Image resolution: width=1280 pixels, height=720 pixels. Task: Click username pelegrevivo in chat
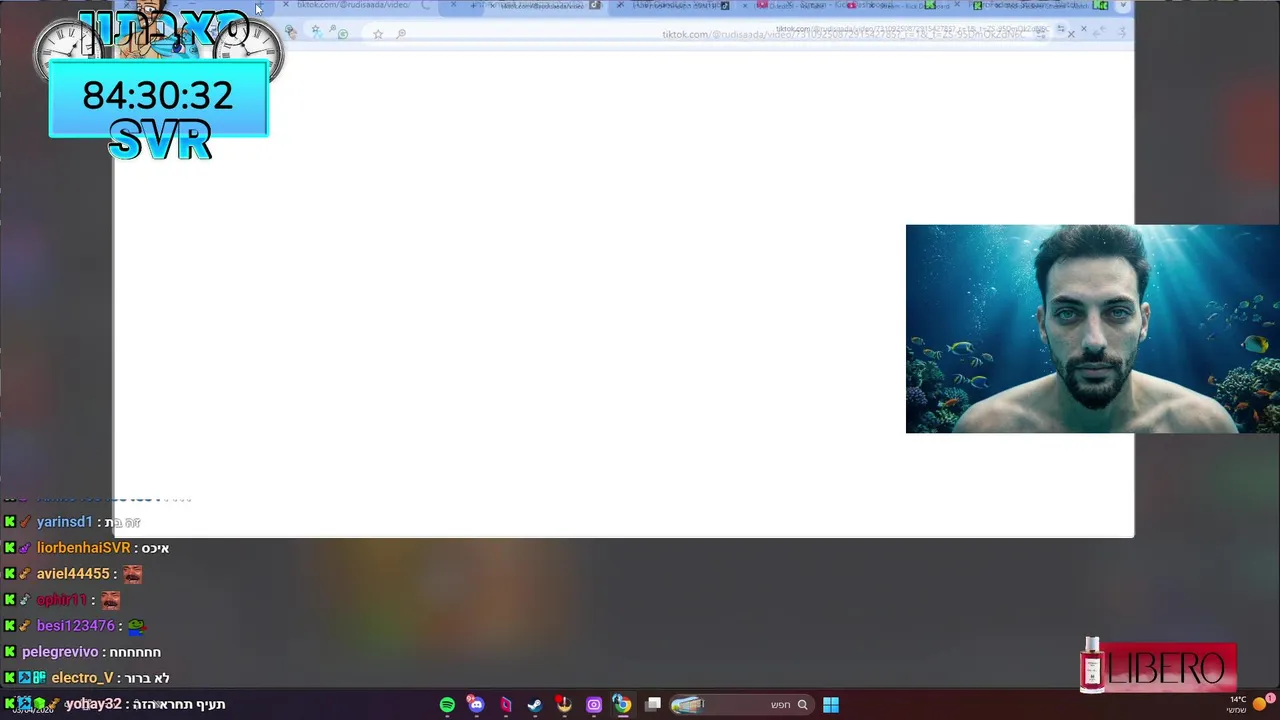60,652
